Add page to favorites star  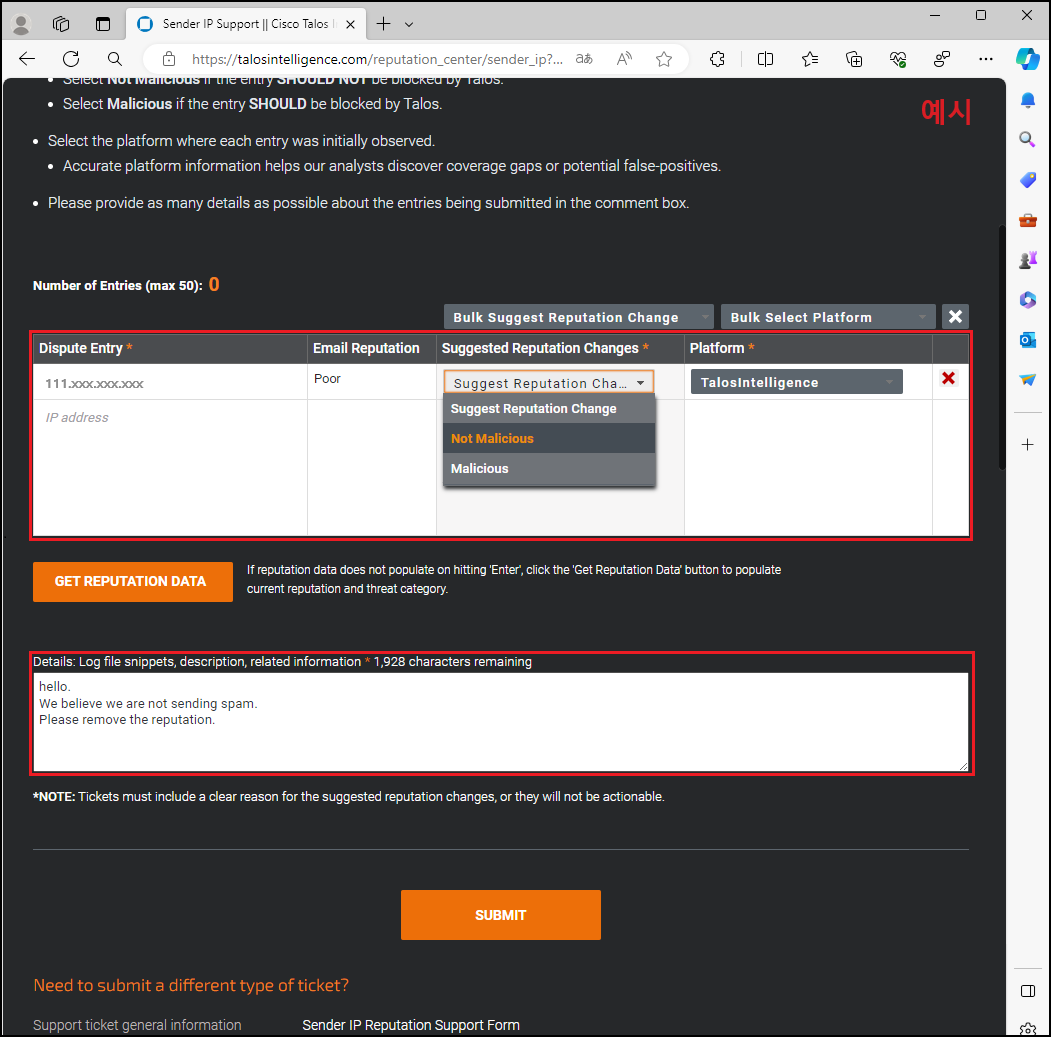coord(664,59)
